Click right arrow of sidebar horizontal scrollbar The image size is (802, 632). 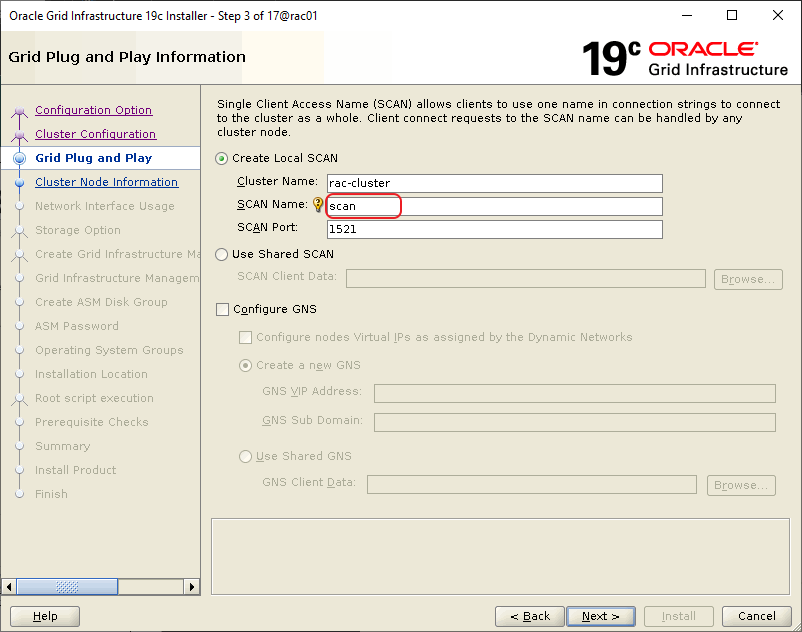pyautogui.click(x=192, y=586)
